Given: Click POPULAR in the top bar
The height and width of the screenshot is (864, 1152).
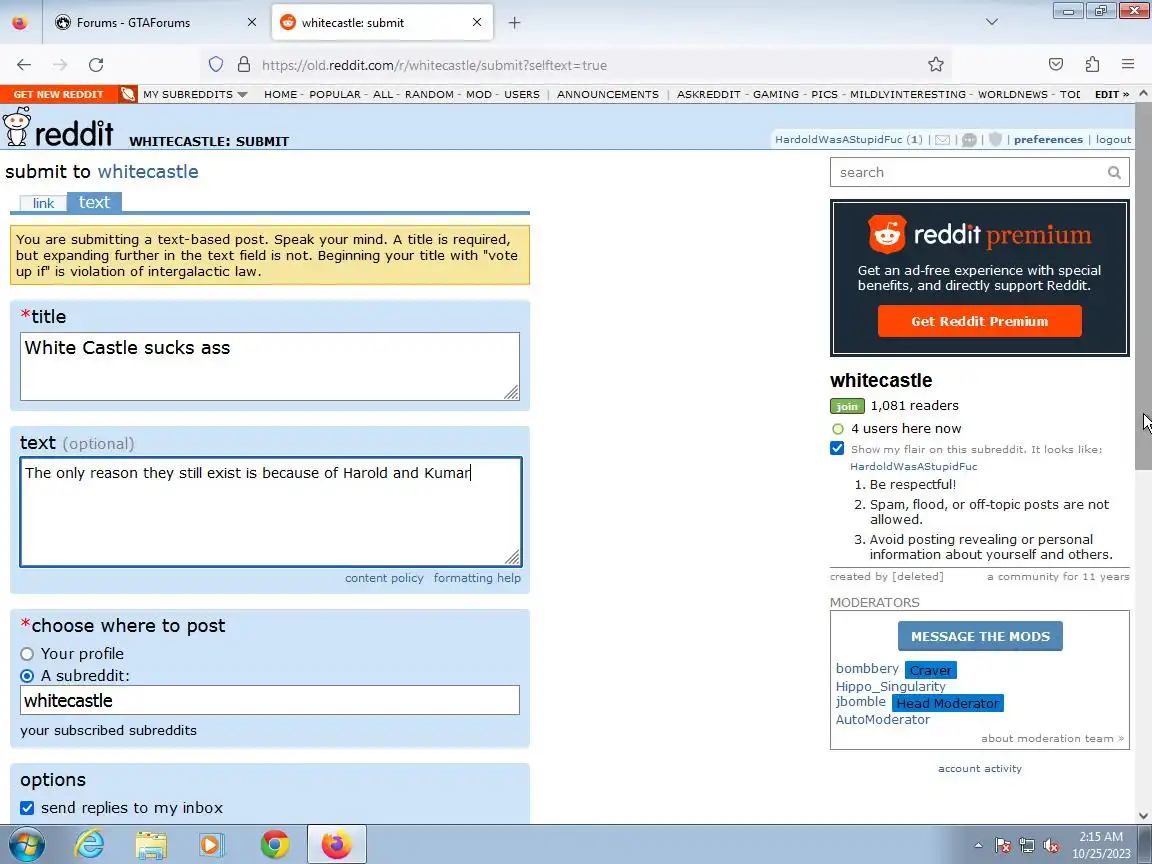Looking at the screenshot, I should click(335, 94).
